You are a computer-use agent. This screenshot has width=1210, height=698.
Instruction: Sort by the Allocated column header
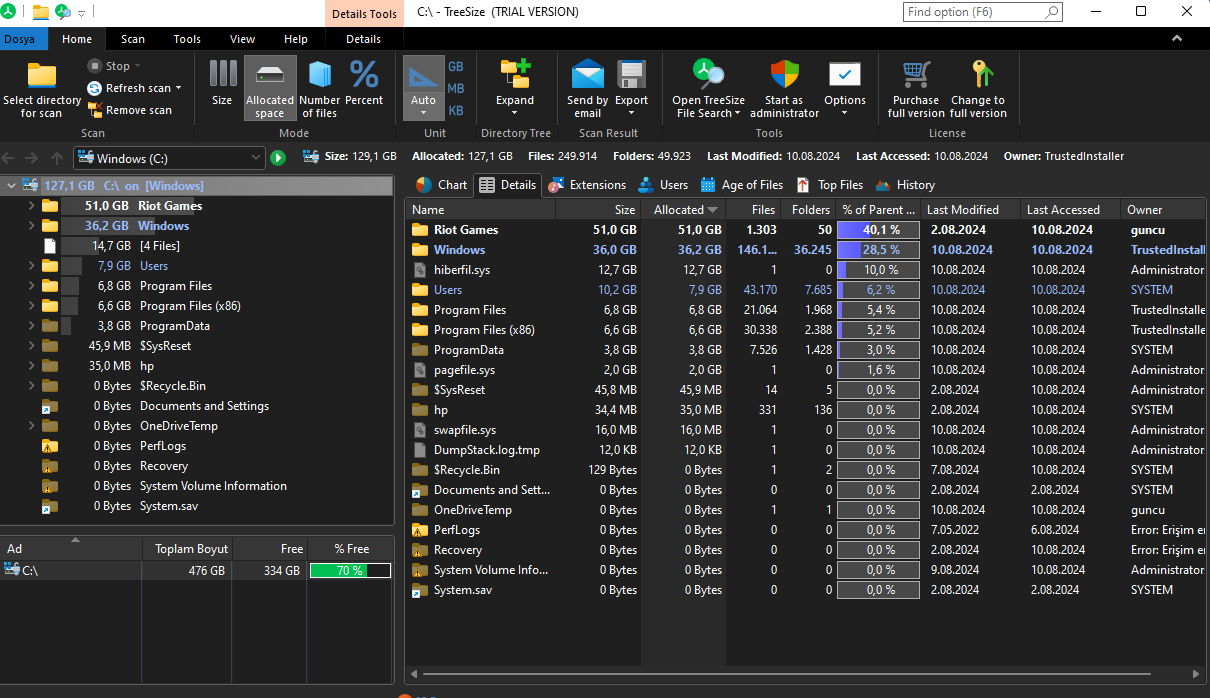685,210
